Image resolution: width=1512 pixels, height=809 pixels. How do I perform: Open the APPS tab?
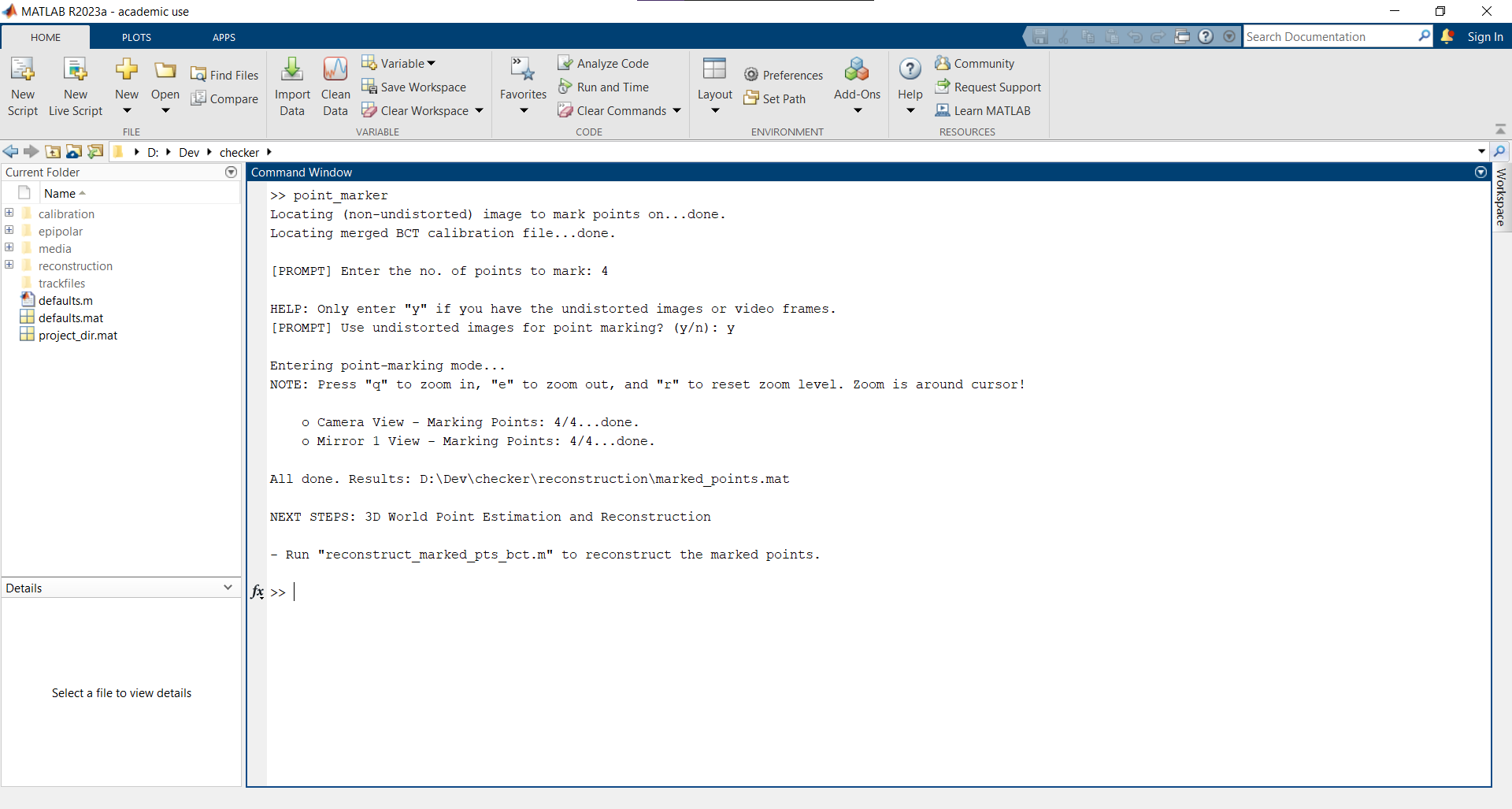[x=224, y=37]
